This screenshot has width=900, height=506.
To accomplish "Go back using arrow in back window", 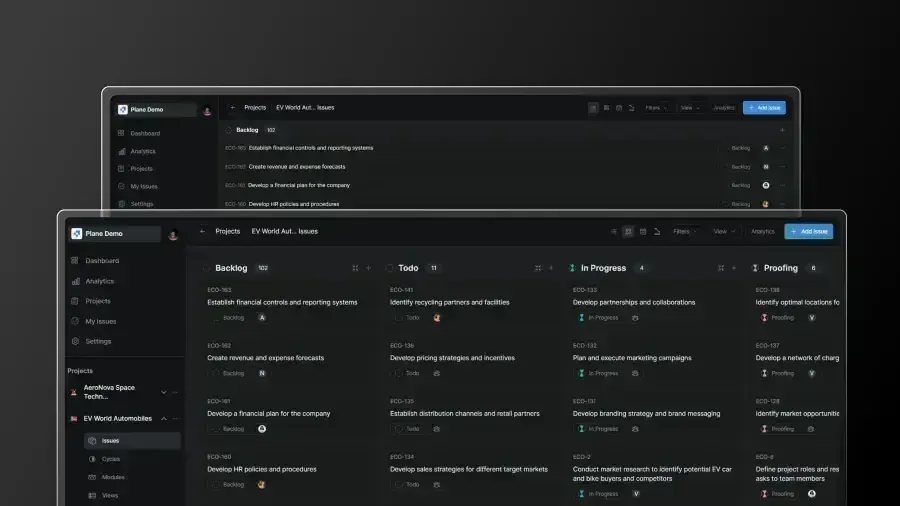I will [x=232, y=107].
